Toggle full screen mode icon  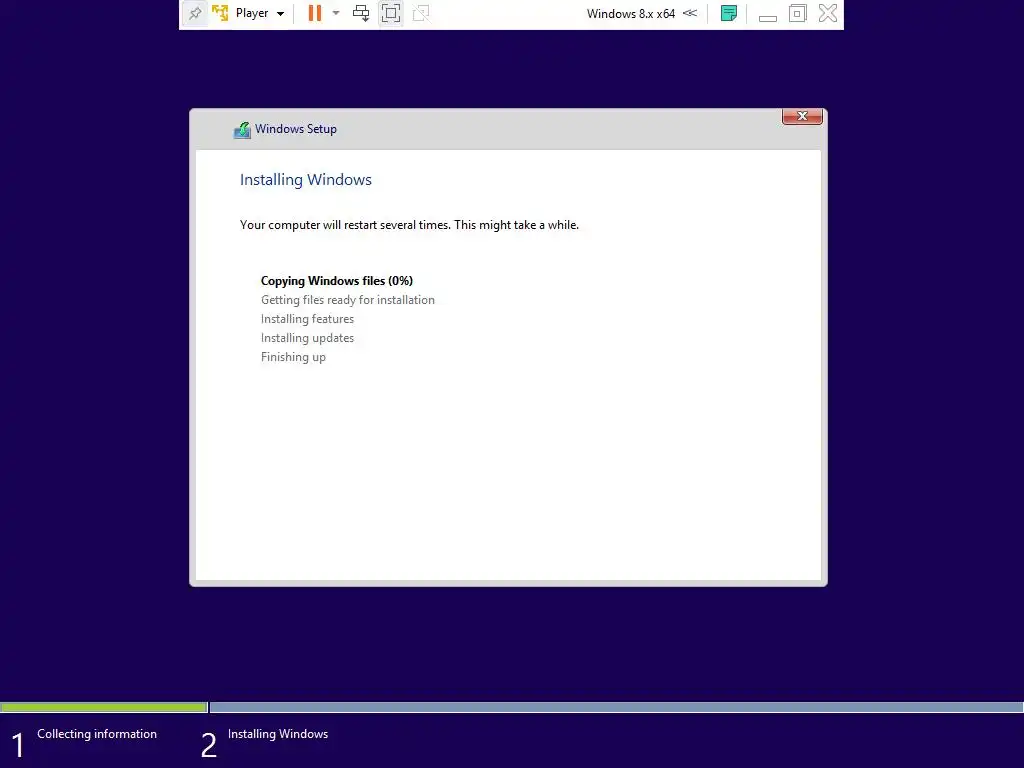click(x=391, y=13)
